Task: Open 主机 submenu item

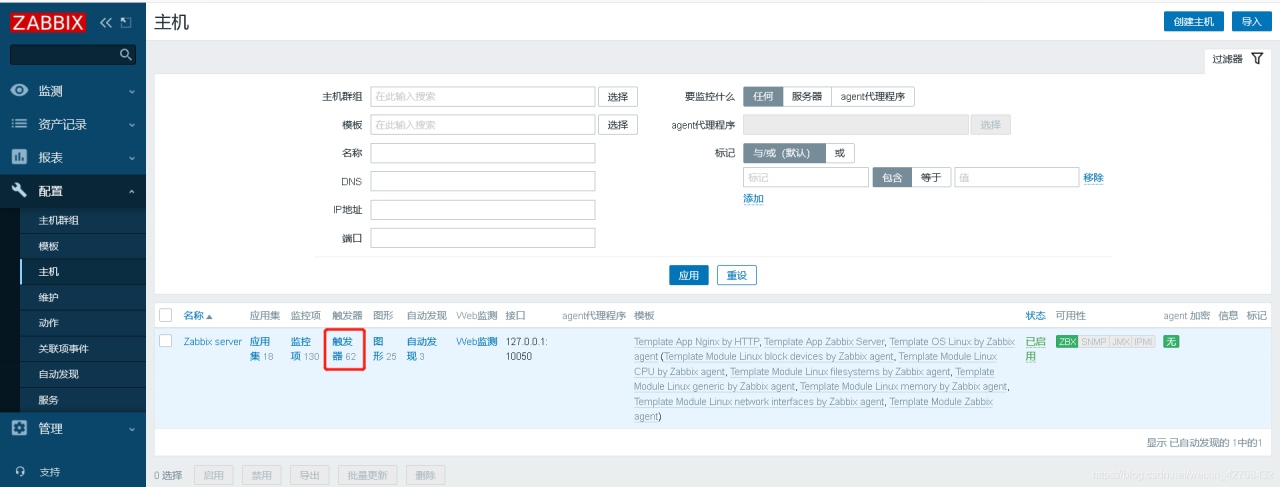Action: pos(82,271)
